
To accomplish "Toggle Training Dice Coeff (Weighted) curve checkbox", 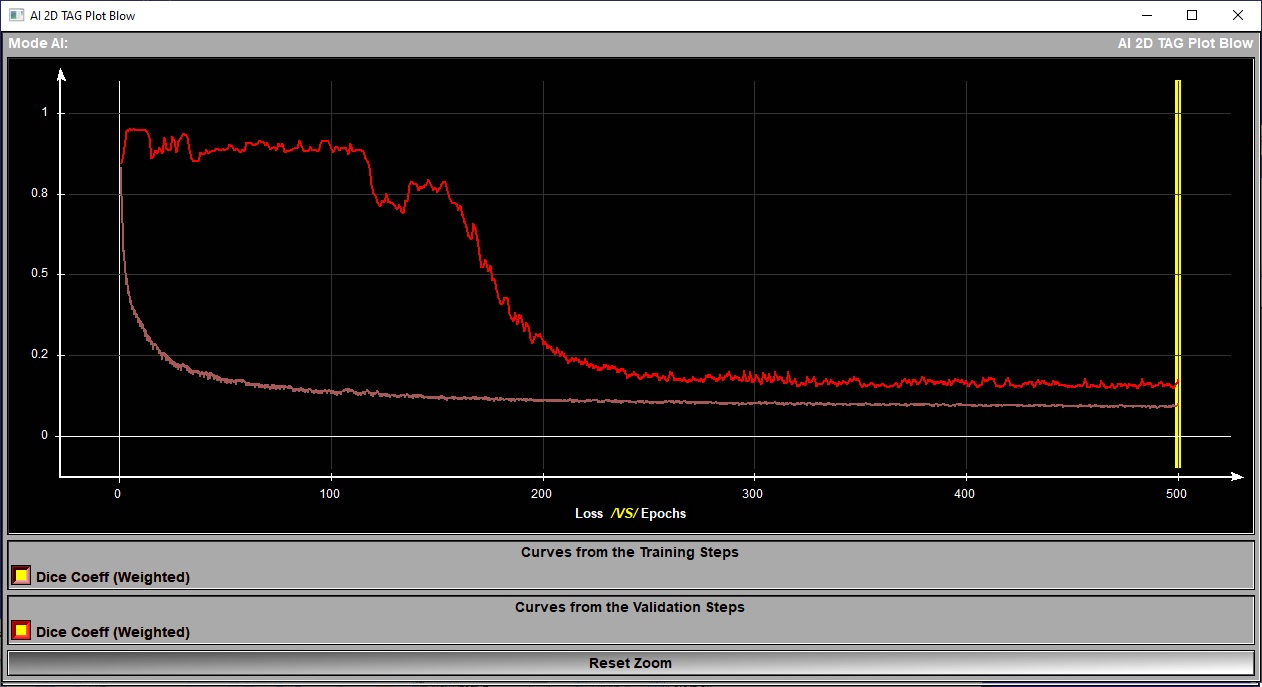I will coord(21,576).
